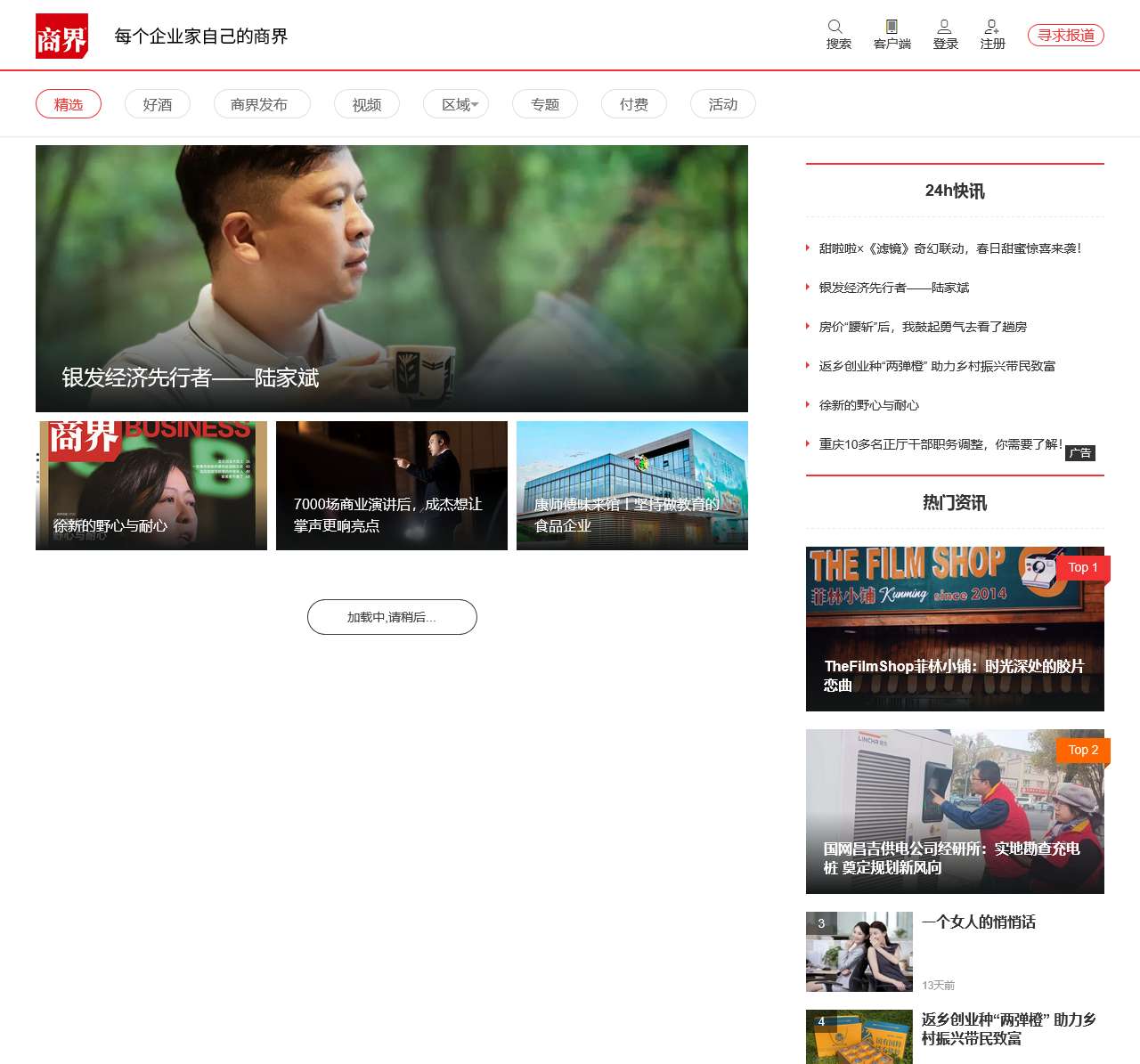Open 银发经济先行者 link in 24h快讯
Viewport: 1140px width, 1064px height.
894,288
